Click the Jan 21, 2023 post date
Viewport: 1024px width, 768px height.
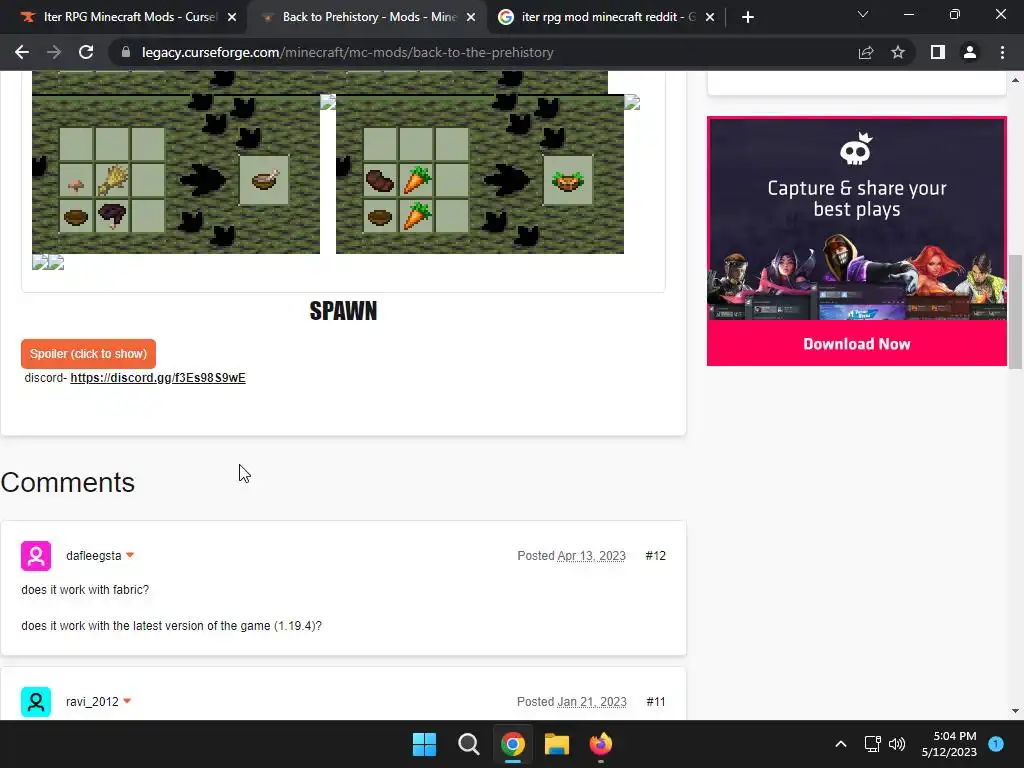pos(592,702)
